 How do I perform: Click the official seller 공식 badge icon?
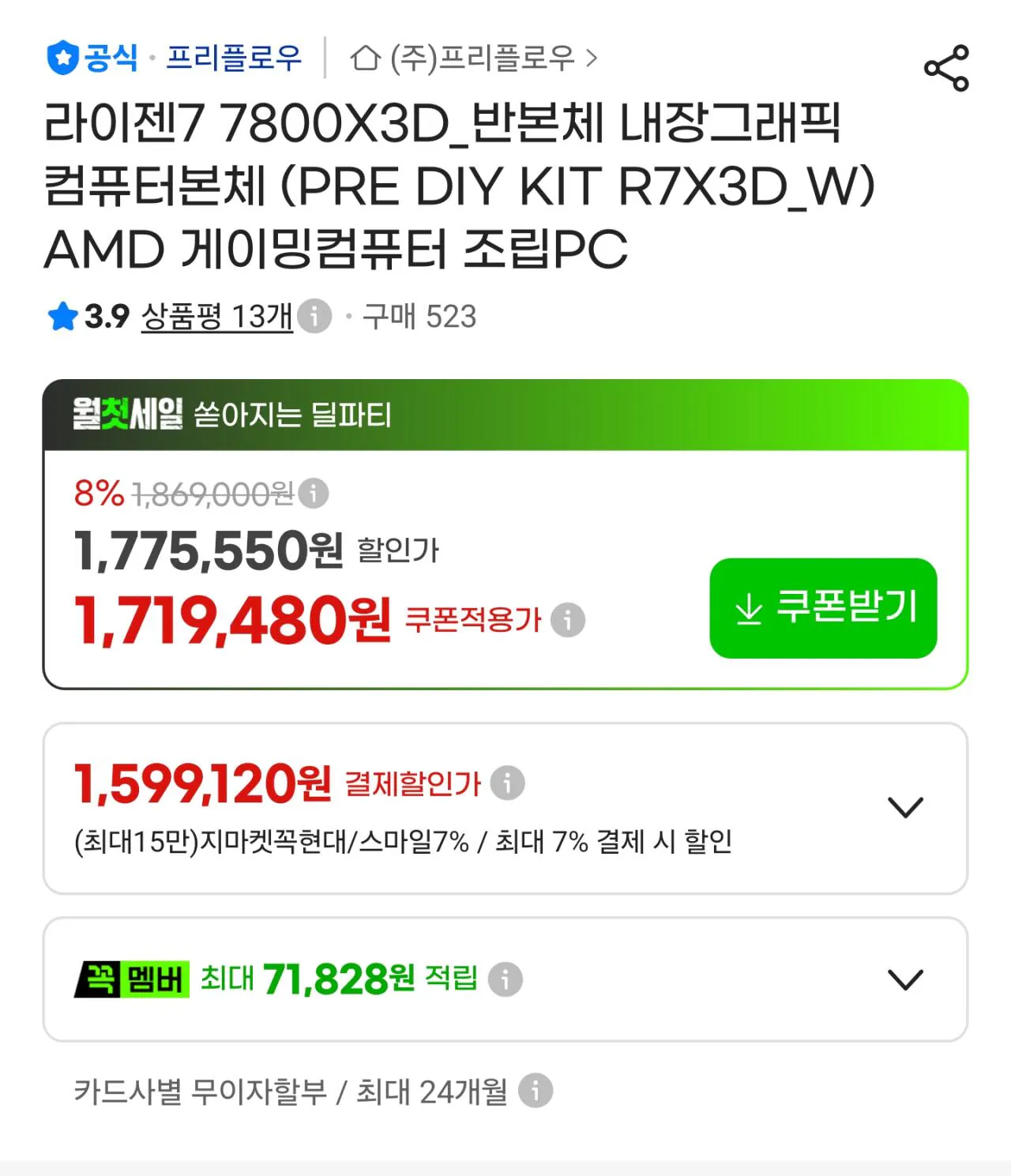(x=62, y=58)
